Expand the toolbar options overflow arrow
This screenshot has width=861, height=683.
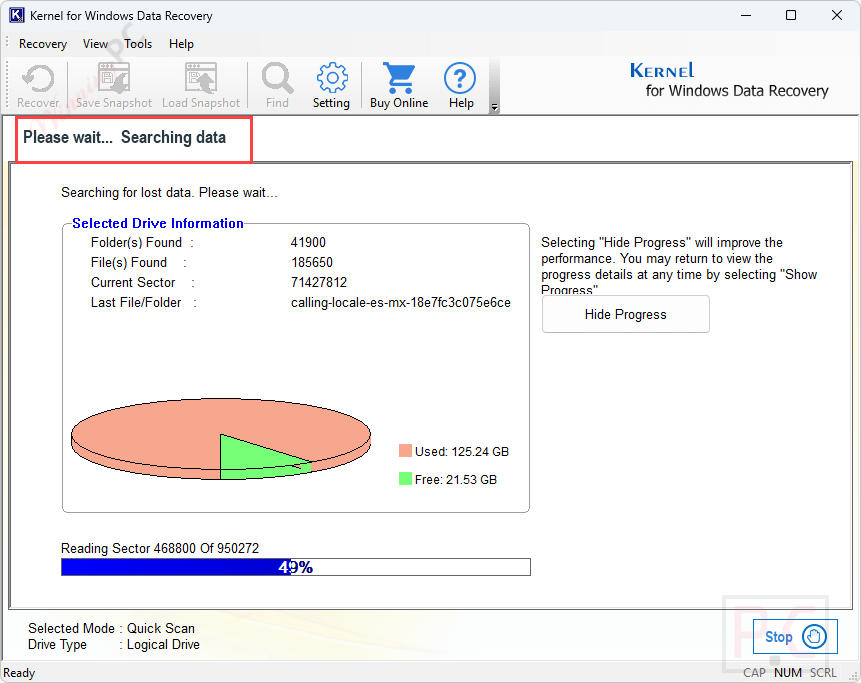[494, 107]
